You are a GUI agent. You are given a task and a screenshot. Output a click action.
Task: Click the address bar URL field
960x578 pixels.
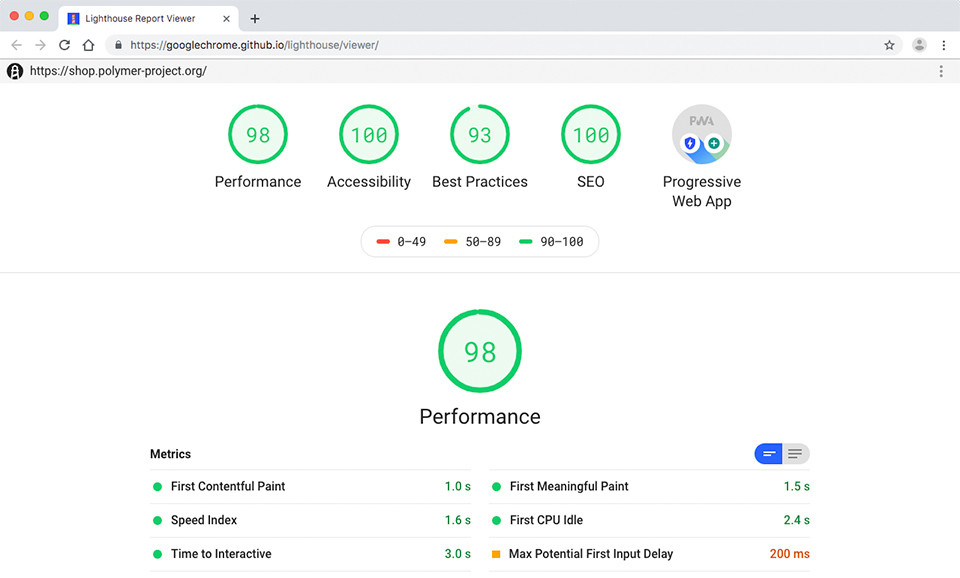point(500,45)
